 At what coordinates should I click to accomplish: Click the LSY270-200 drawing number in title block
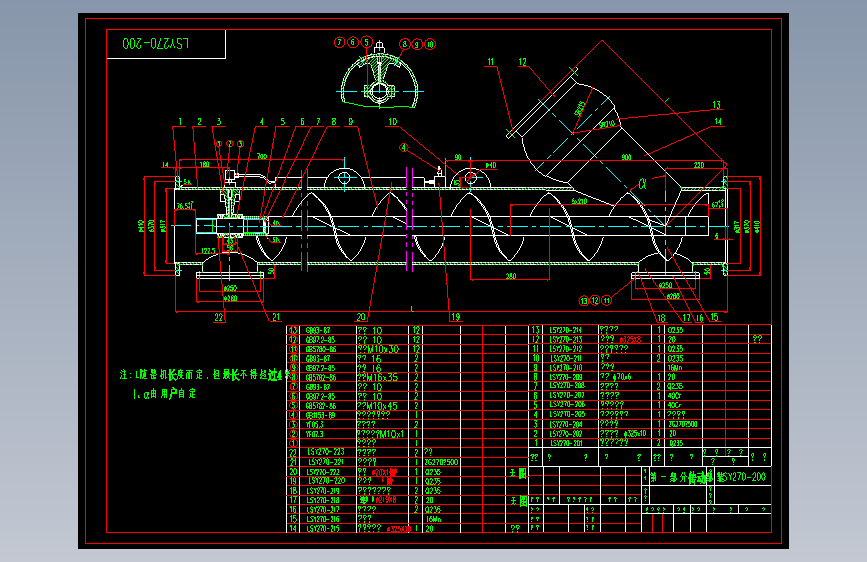point(741,476)
